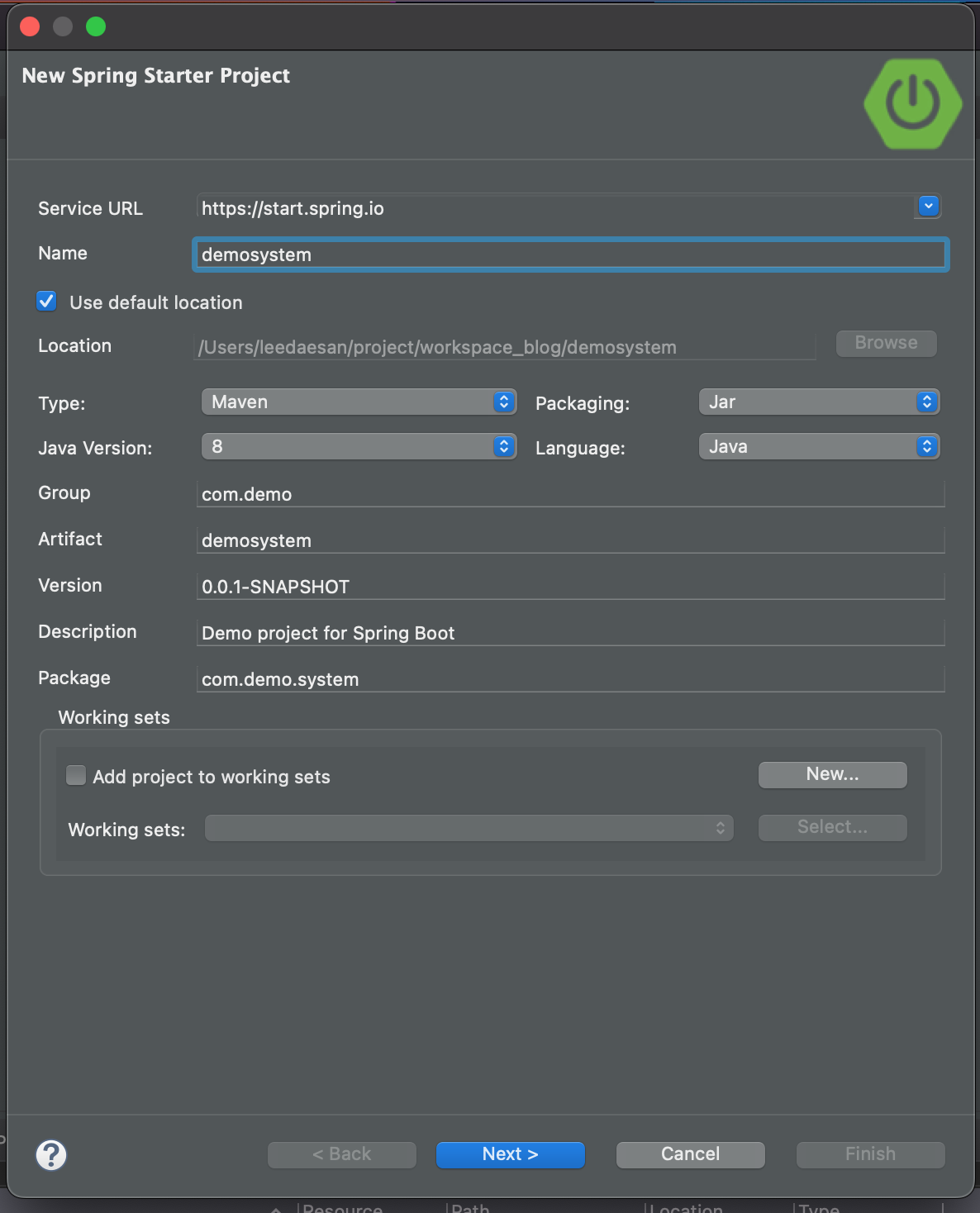Click the "New Spring Starter Project" title text
The image size is (980, 1213).
156,76
